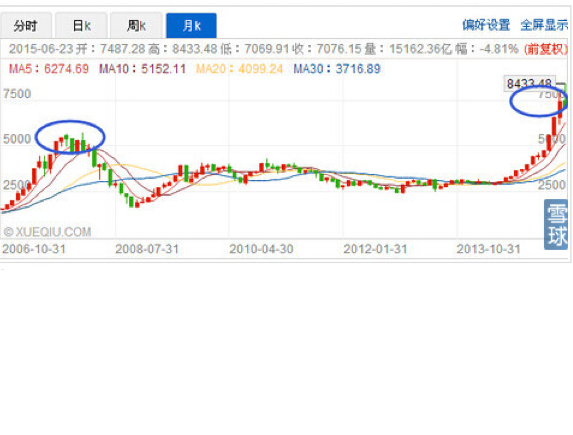The image size is (573, 435).
Task: Click the MA30 moving average label
Action: 337,68
